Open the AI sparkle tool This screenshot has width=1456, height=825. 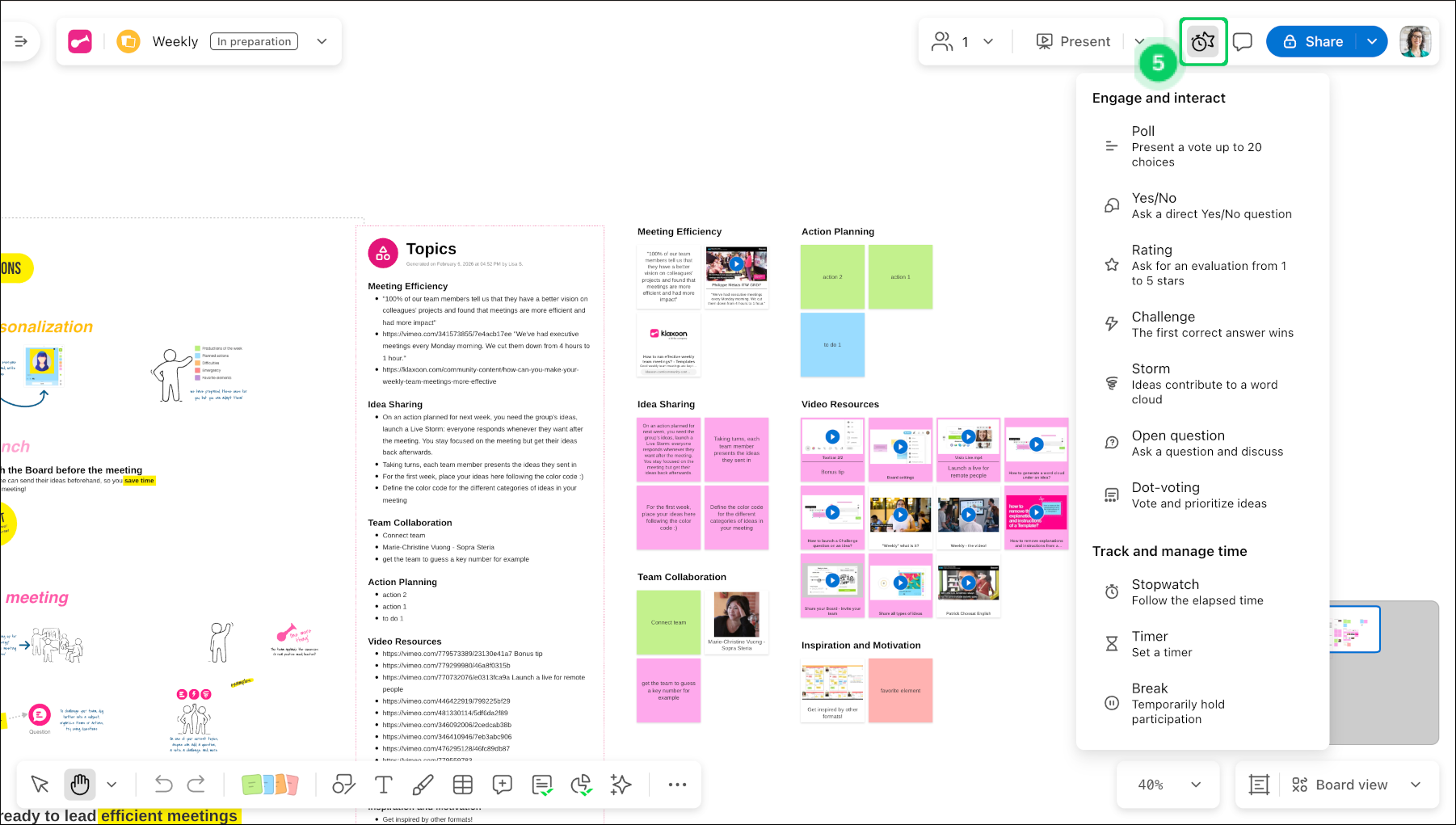point(621,785)
